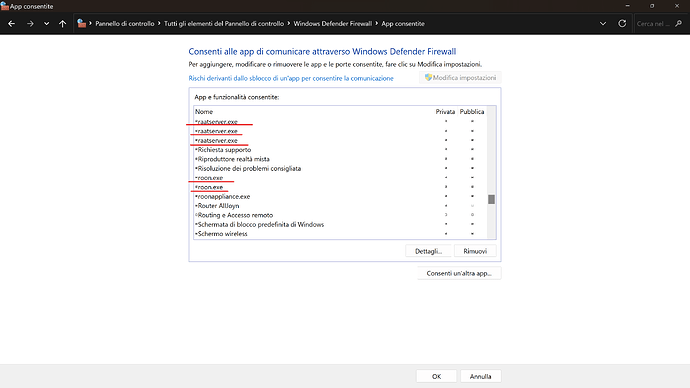Expand chevron after Tutti gli elementi breadcrumb
This screenshot has height=388, width=690.
289,23
